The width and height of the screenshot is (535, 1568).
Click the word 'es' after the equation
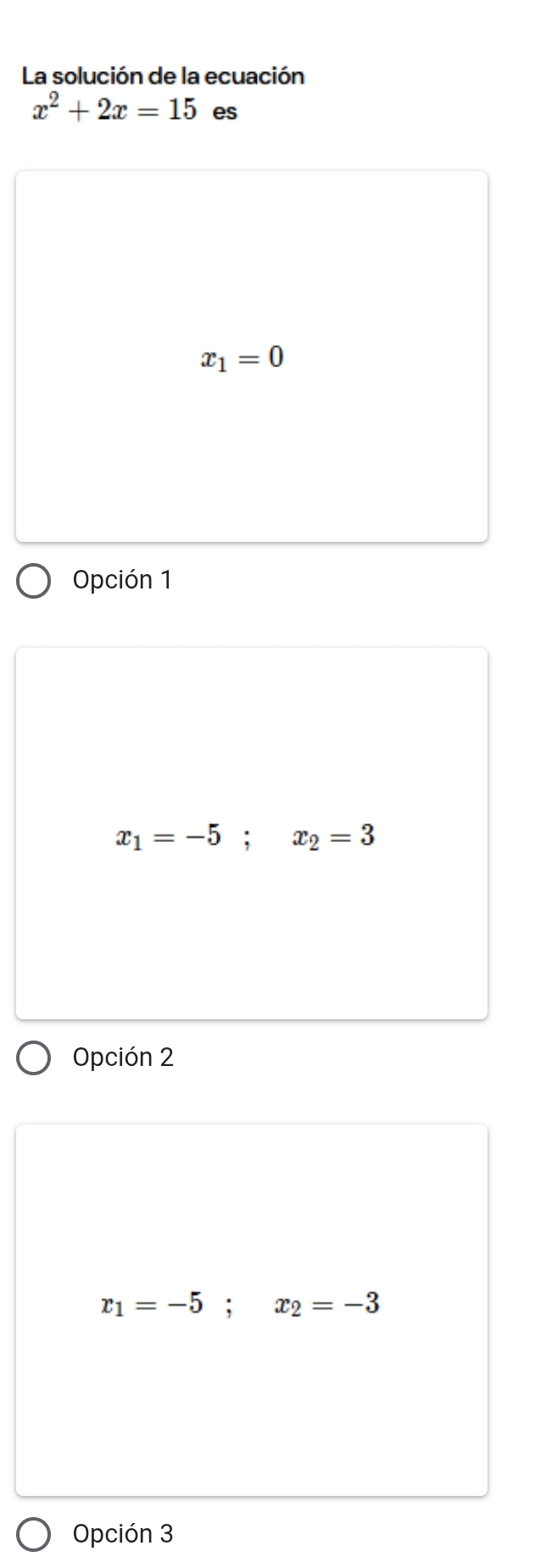pos(224,113)
